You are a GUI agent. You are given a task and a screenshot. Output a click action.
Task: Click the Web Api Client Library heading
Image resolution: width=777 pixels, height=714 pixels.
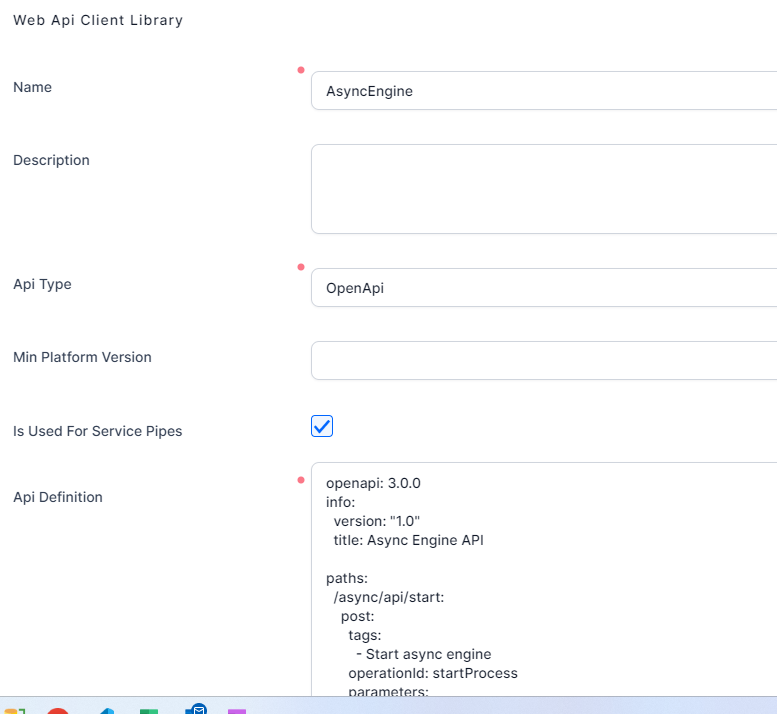98,20
